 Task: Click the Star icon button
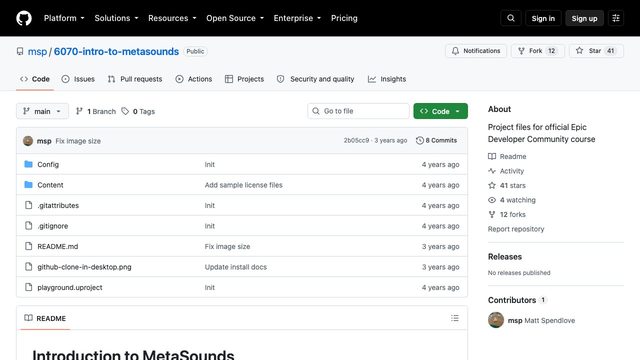point(579,51)
